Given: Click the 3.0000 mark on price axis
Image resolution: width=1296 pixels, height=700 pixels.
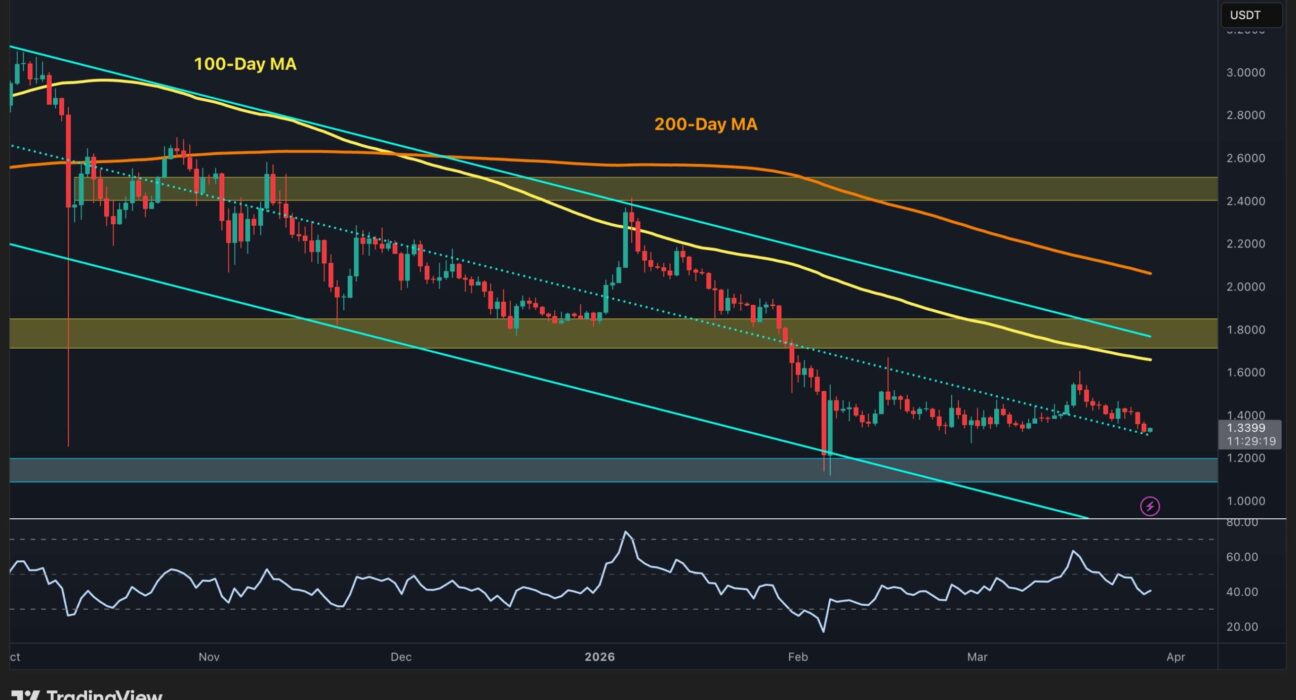Looking at the screenshot, I should (x=1249, y=73).
